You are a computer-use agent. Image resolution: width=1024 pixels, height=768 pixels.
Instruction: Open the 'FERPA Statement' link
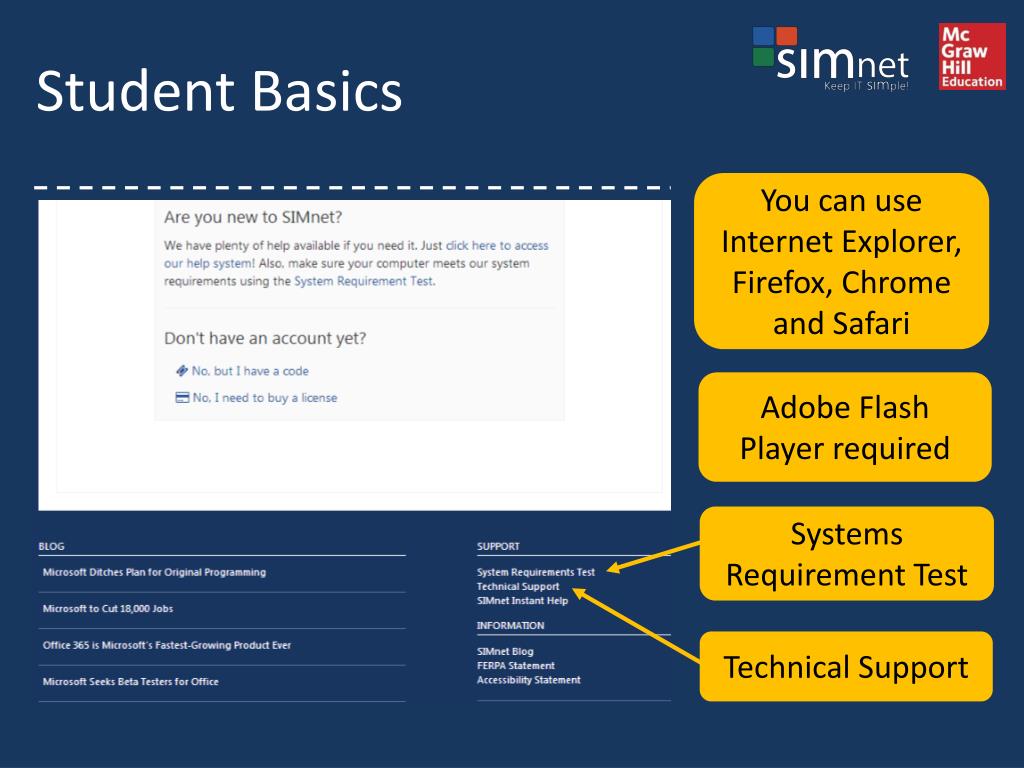[x=515, y=666]
